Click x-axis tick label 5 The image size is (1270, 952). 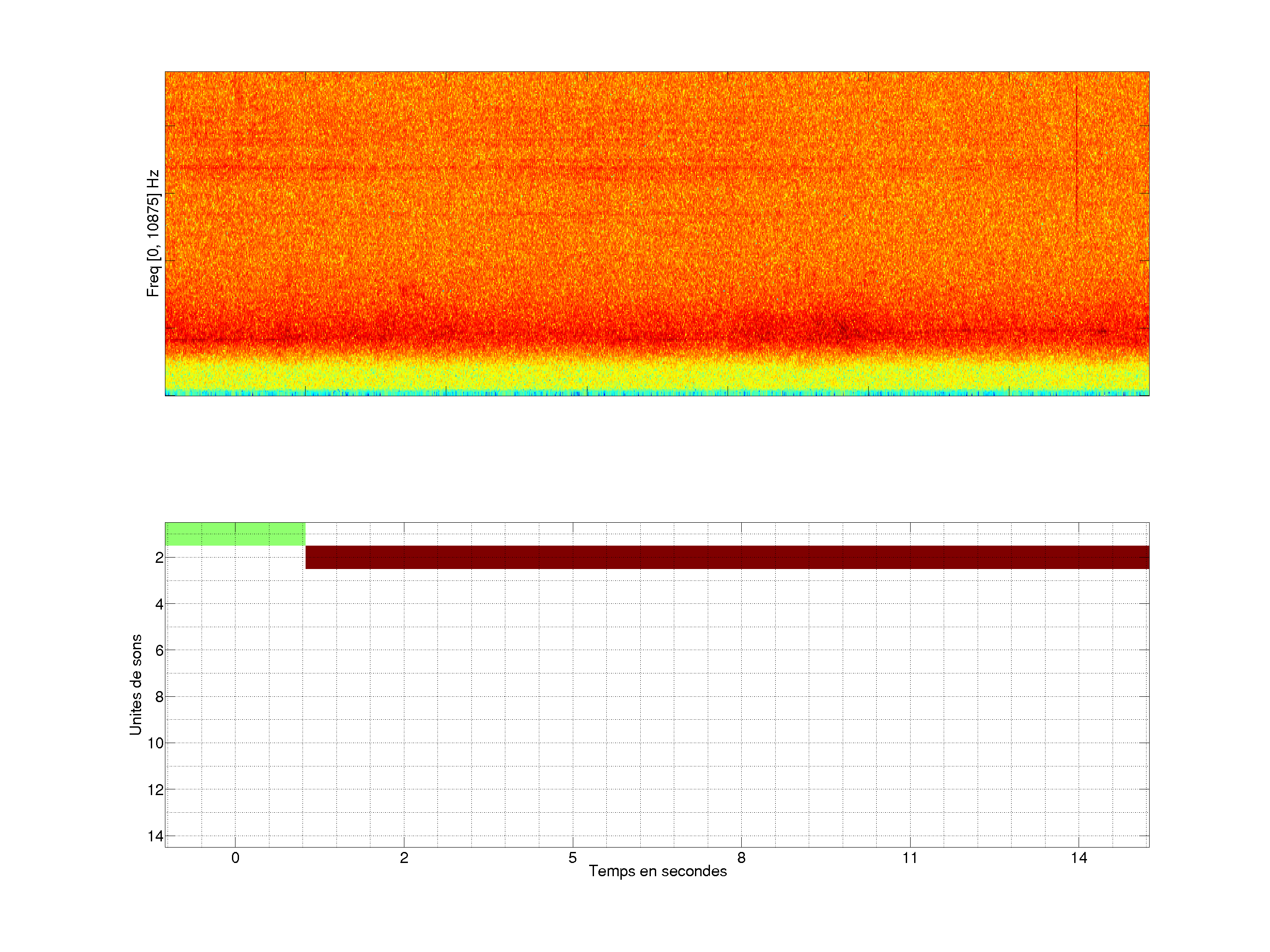point(572,858)
